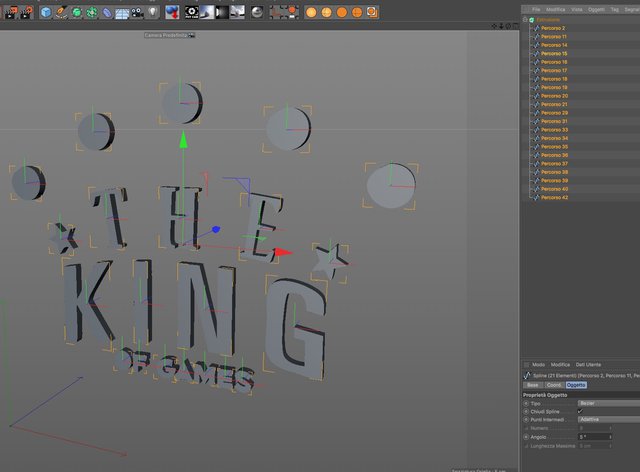Open the Vista menu in Object Manager
The width and height of the screenshot is (640, 472).
(x=577, y=9)
